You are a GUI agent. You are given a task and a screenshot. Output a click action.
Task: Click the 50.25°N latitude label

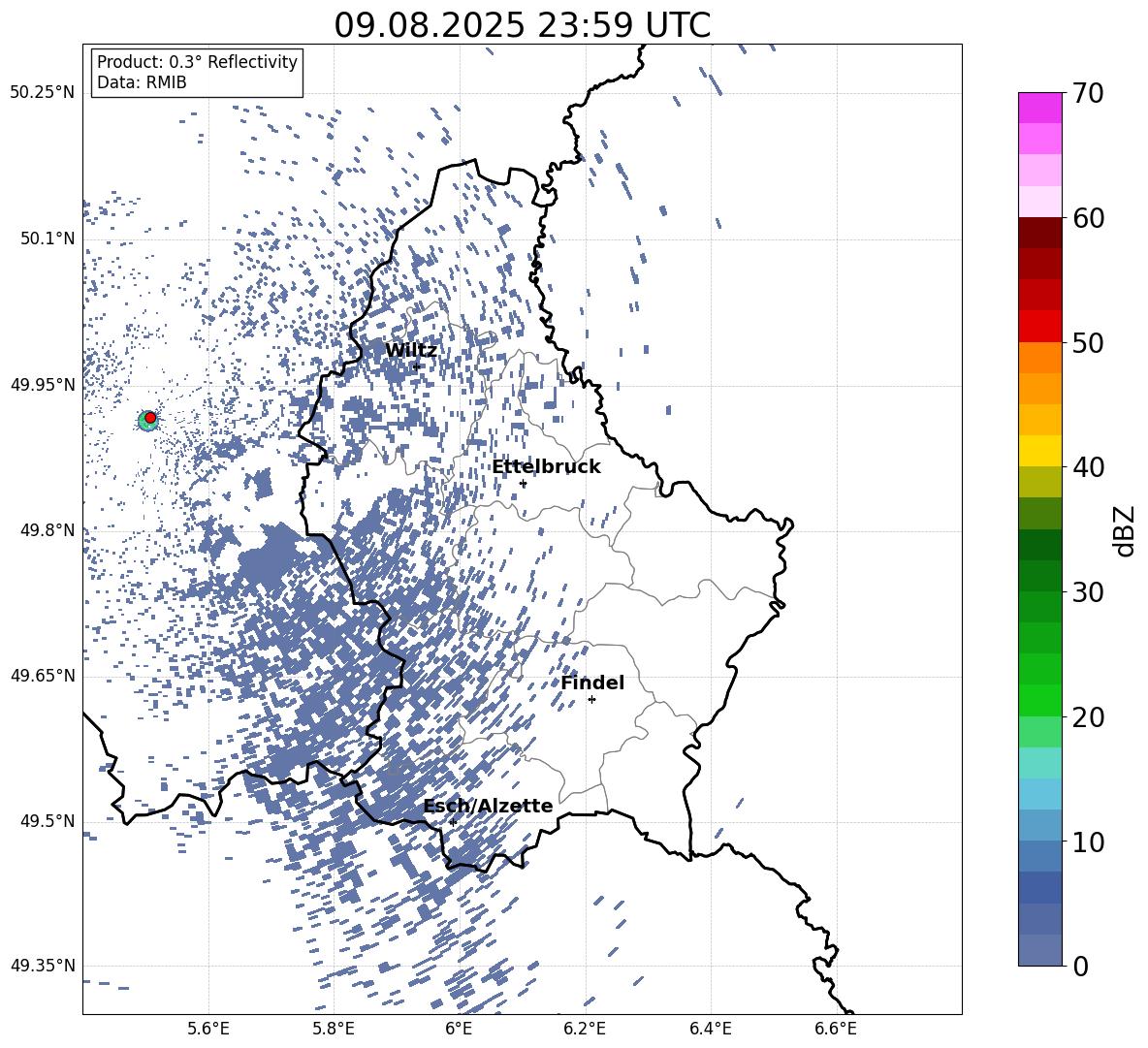(43, 93)
